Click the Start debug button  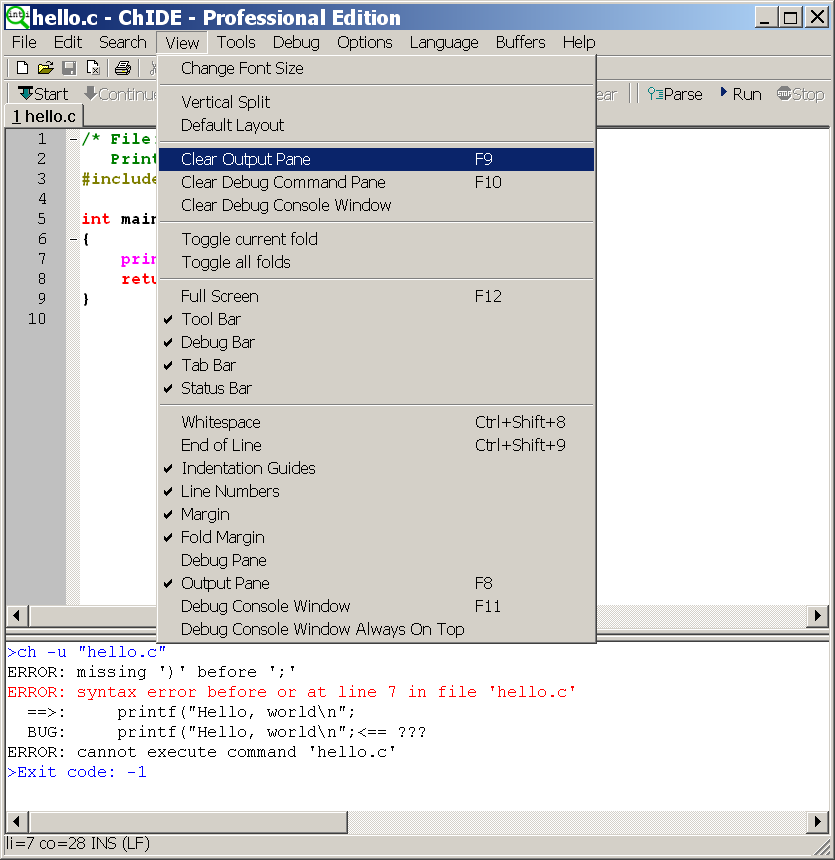click(x=43, y=94)
